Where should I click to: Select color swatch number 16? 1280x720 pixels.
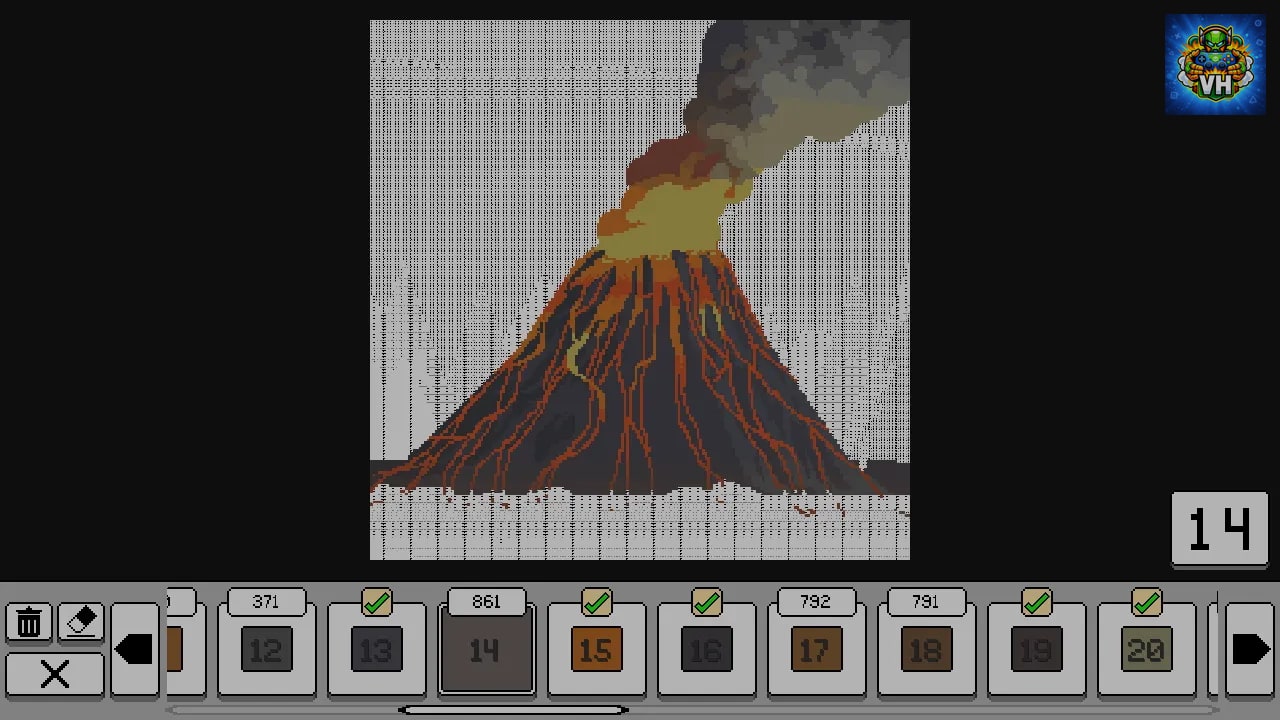[706, 651]
